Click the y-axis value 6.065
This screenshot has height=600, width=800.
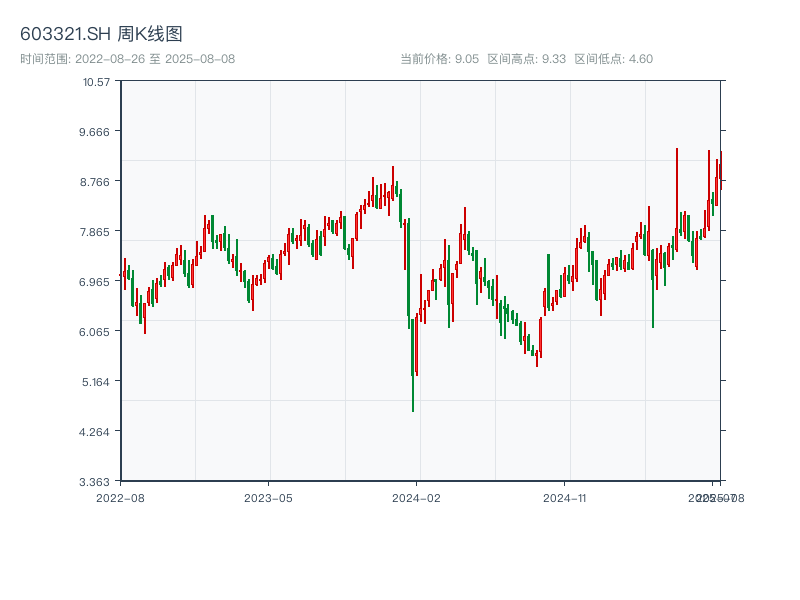(94, 332)
